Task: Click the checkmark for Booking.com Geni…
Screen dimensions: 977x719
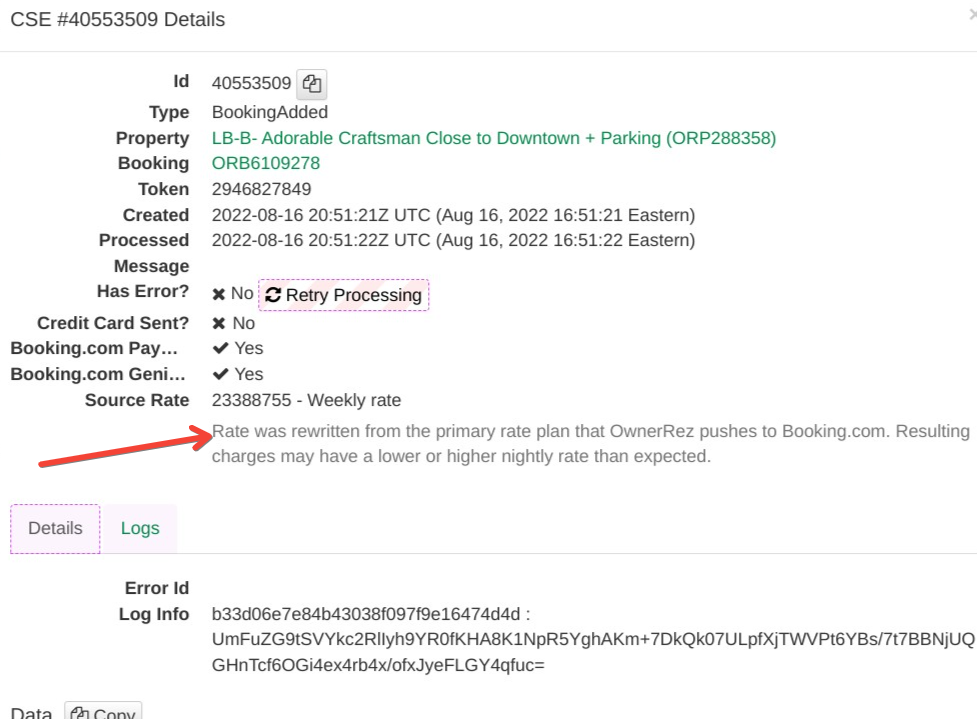Action: [220, 374]
